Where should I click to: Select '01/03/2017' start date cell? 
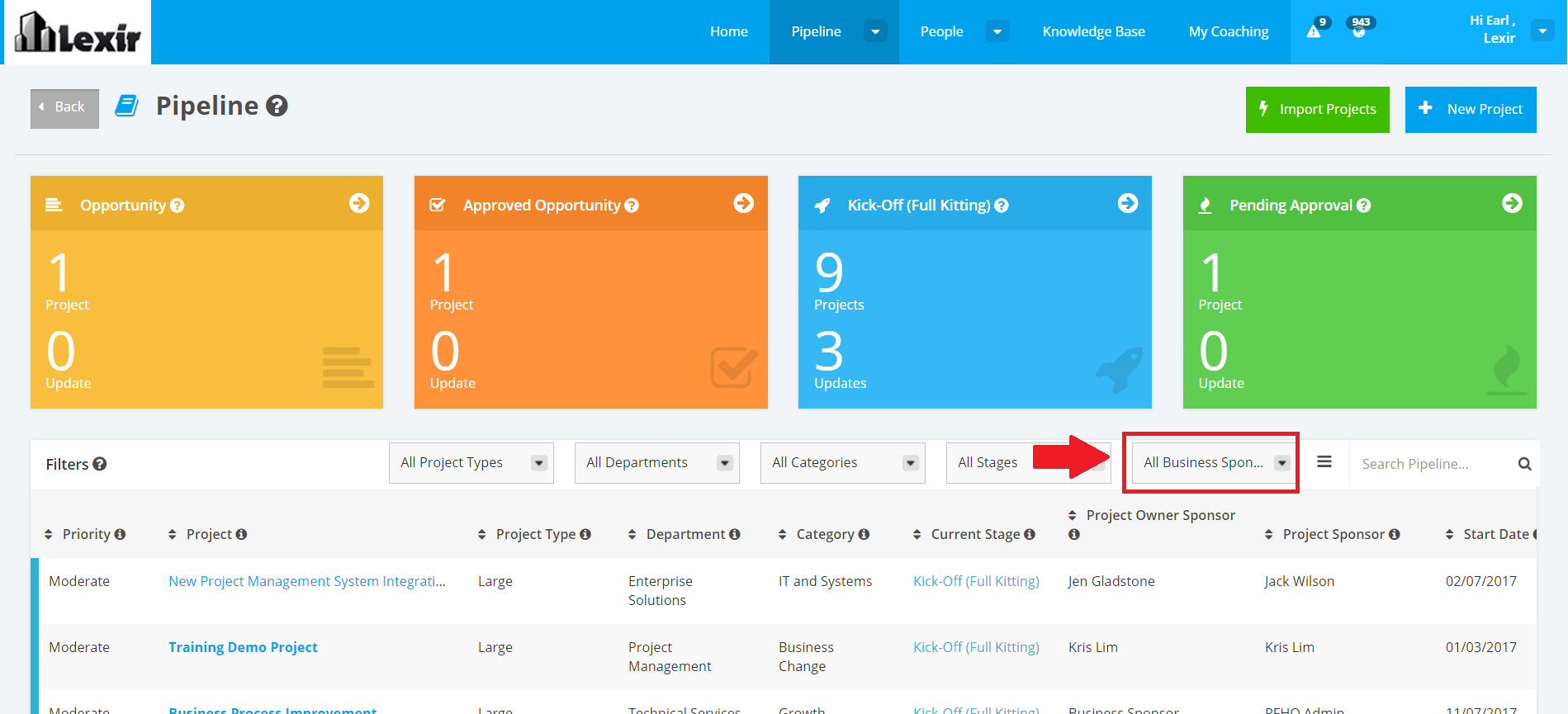point(1481,647)
